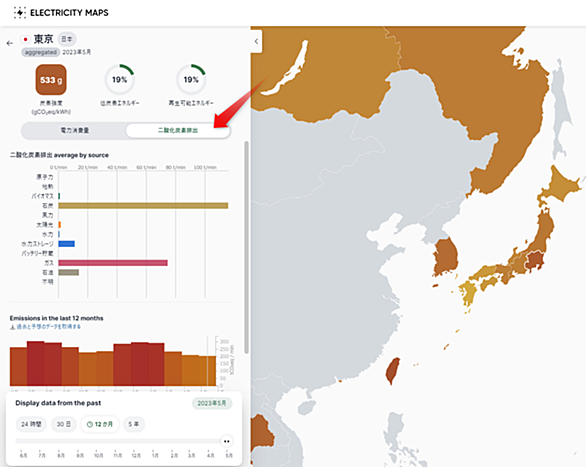Select the 二酸化炭素排出 tab
Screen dimensions: 586x467
[x=178, y=130]
